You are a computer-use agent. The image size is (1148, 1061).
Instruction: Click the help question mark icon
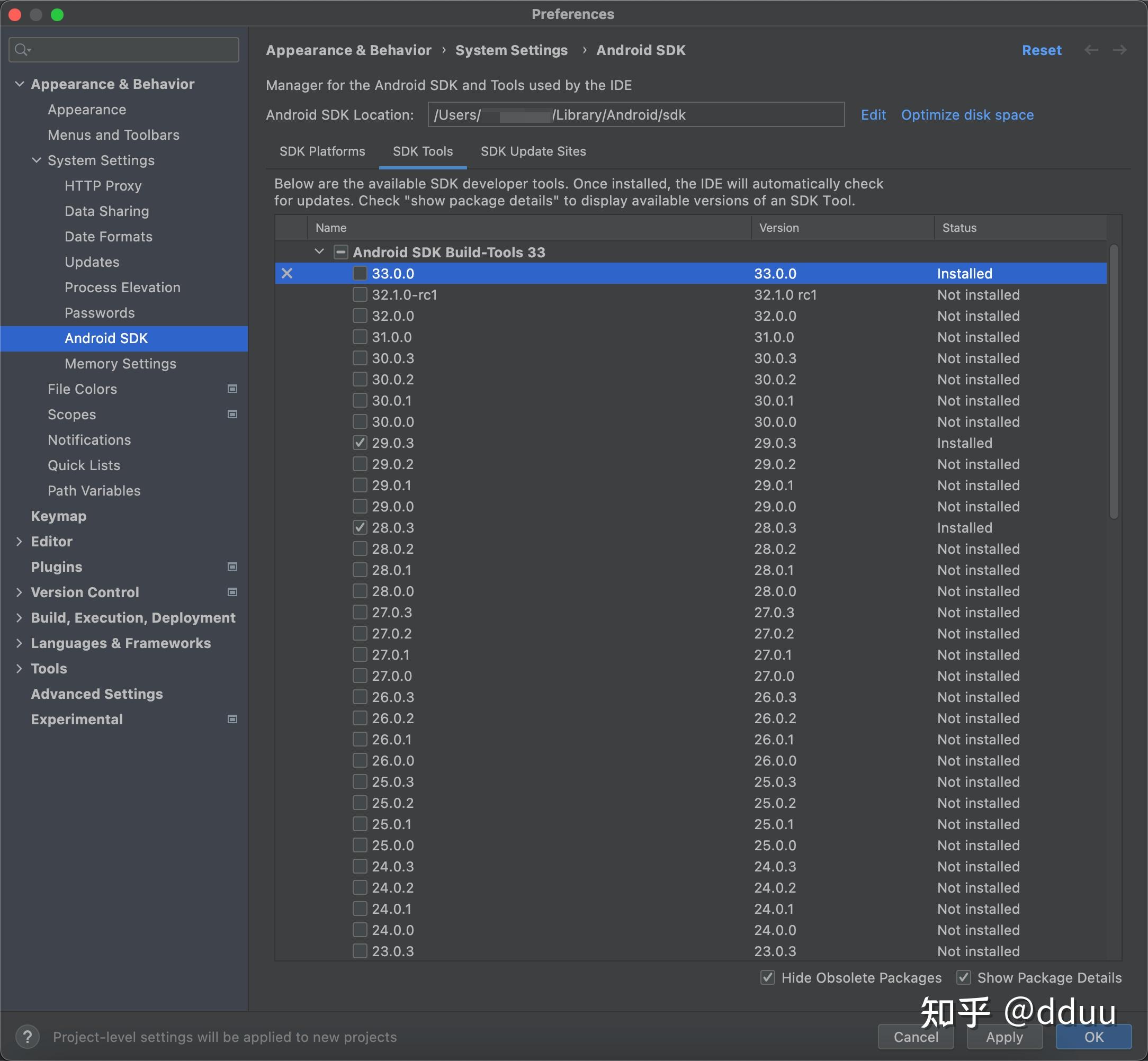coord(27,1036)
